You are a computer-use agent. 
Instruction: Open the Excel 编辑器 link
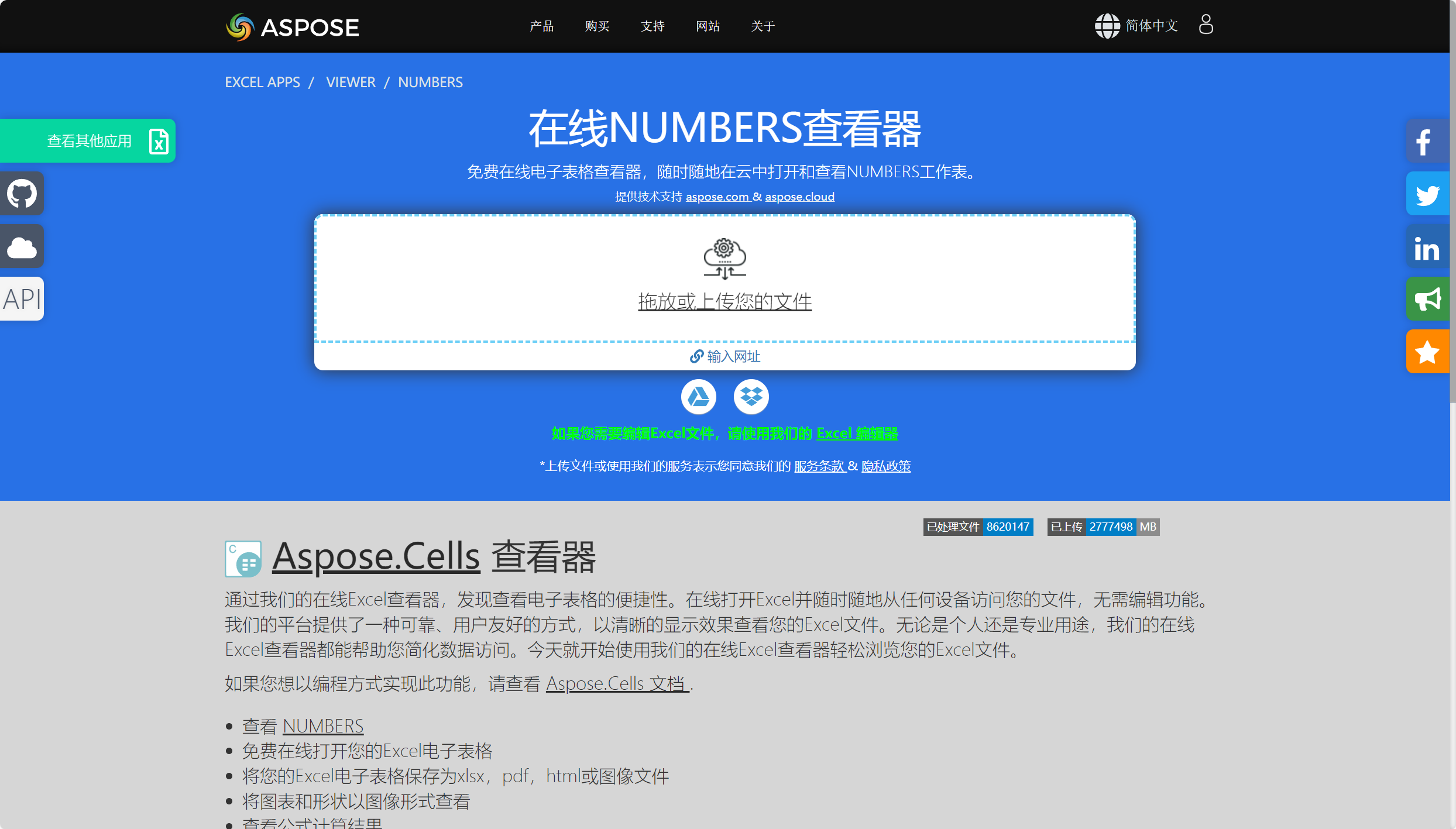click(857, 434)
